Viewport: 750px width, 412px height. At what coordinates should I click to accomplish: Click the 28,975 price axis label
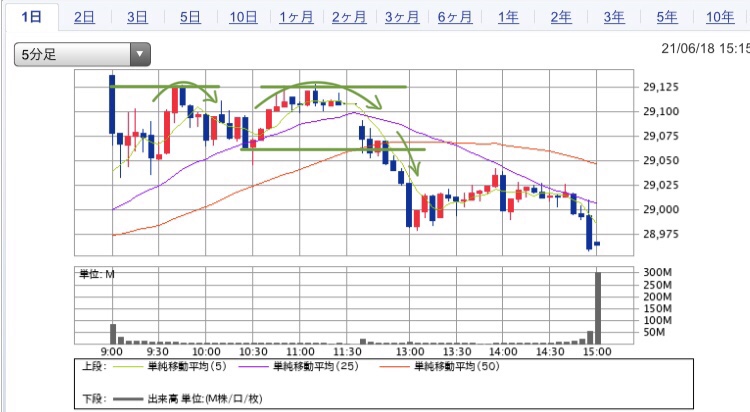point(661,234)
